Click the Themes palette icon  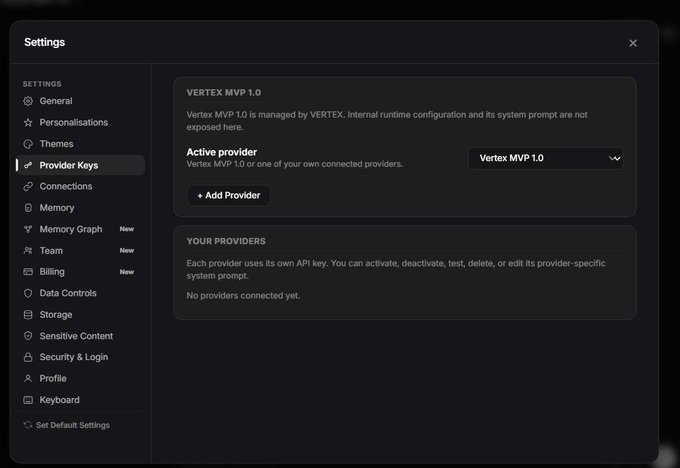click(x=28, y=144)
